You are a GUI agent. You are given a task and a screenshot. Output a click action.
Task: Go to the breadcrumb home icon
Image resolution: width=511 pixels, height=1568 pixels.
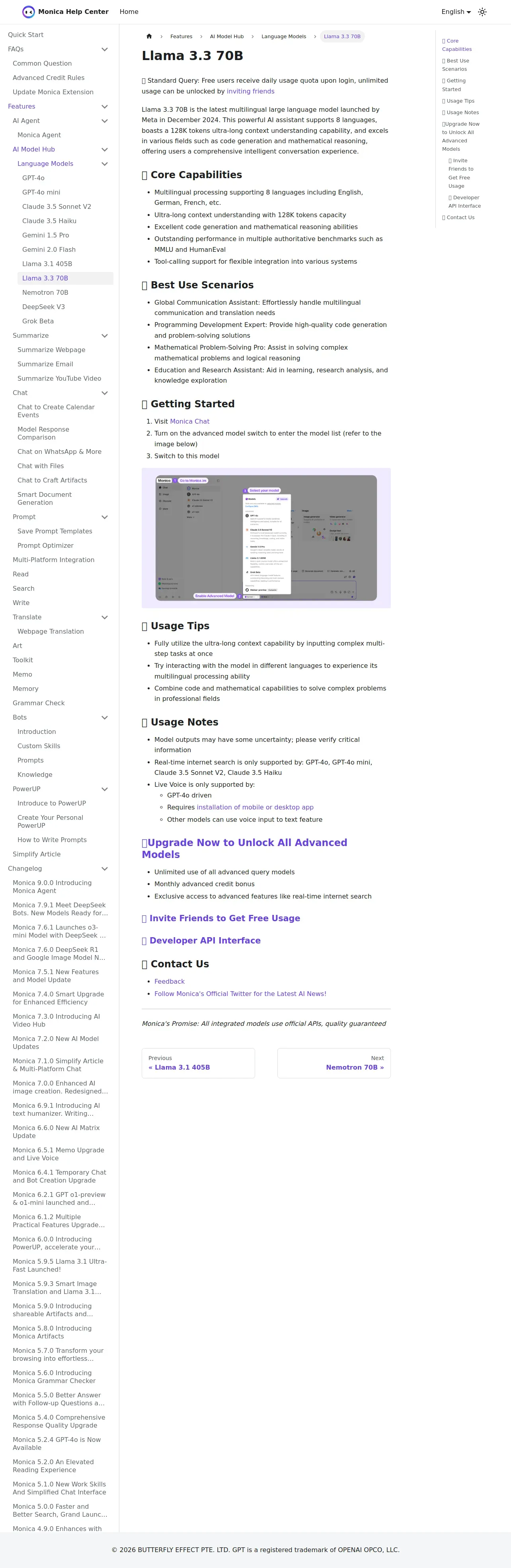149,37
